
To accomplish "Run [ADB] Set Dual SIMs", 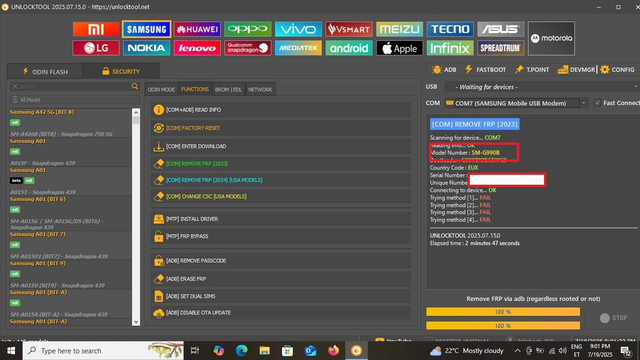I will [281, 296].
